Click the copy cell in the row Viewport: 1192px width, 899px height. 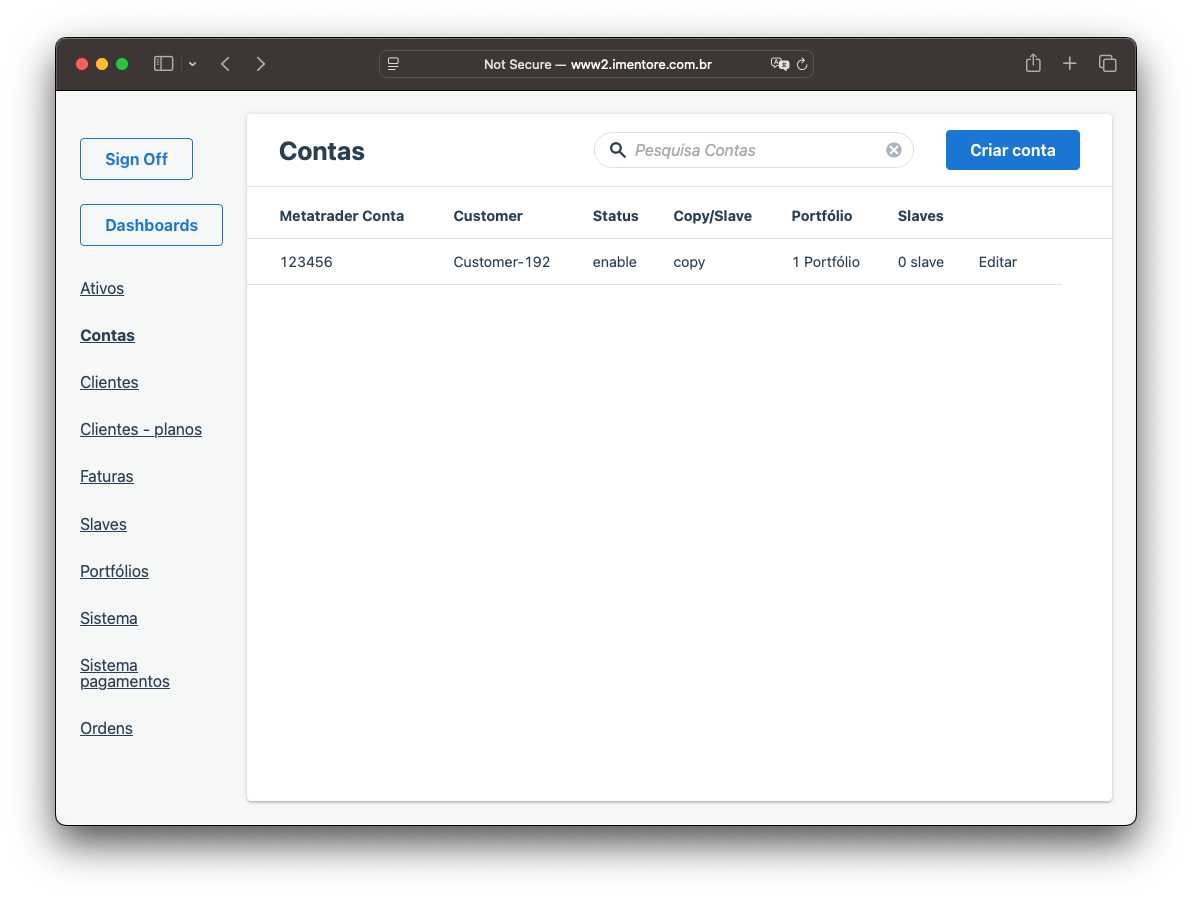pos(690,262)
